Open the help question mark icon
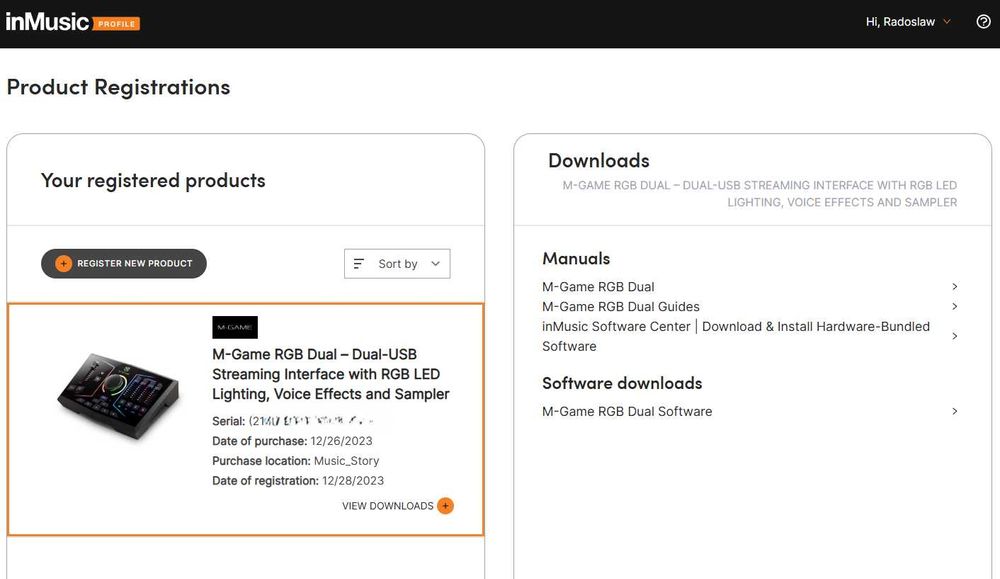The width and height of the screenshot is (1000, 579). (983, 22)
